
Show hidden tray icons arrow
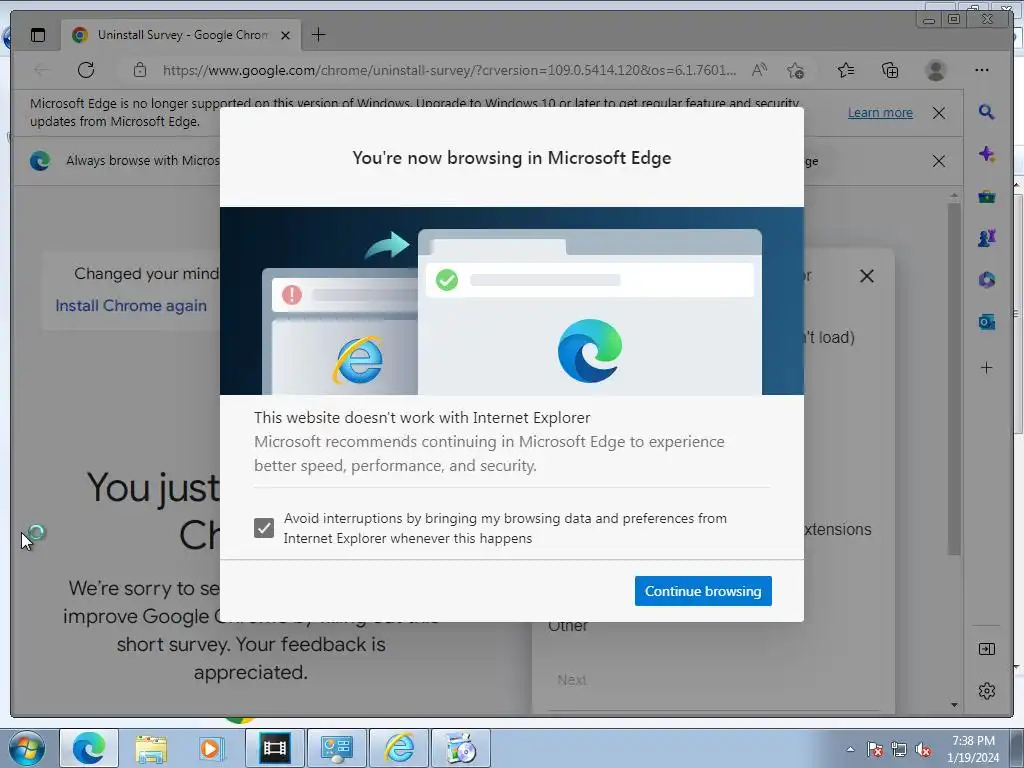click(850, 749)
